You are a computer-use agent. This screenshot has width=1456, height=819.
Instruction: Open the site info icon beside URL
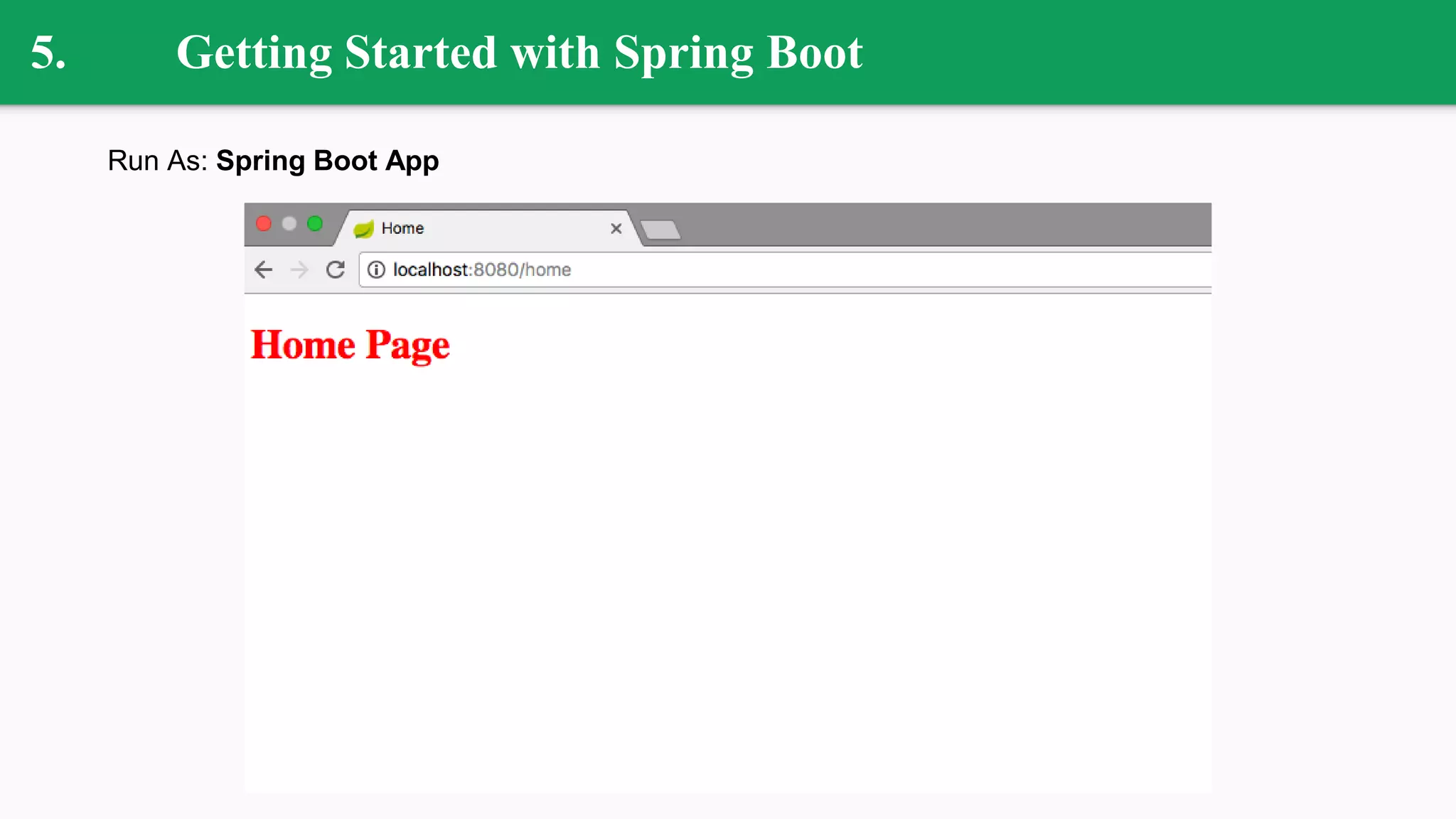(376, 269)
